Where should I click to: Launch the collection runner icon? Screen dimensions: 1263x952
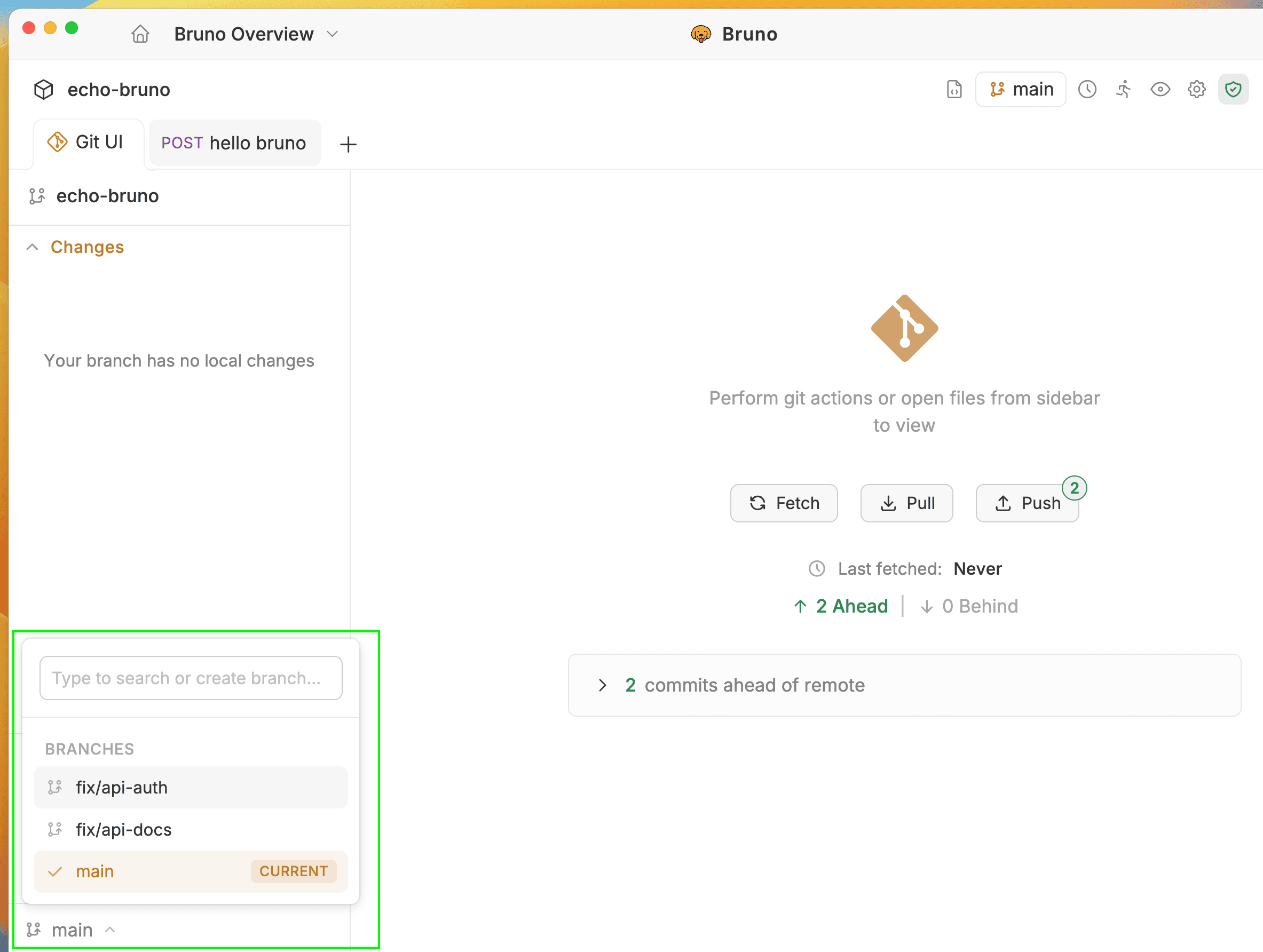click(x=1123, y=89)
